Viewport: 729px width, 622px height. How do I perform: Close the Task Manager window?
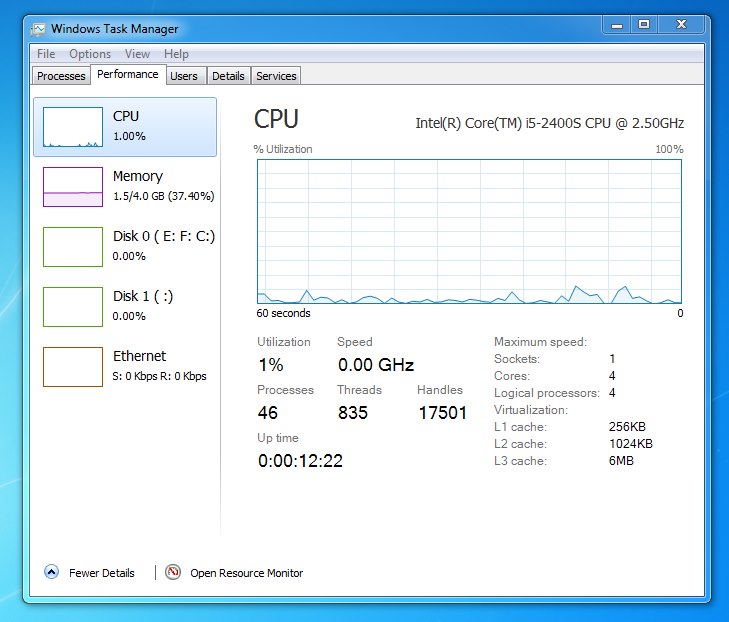coord(682,25)
